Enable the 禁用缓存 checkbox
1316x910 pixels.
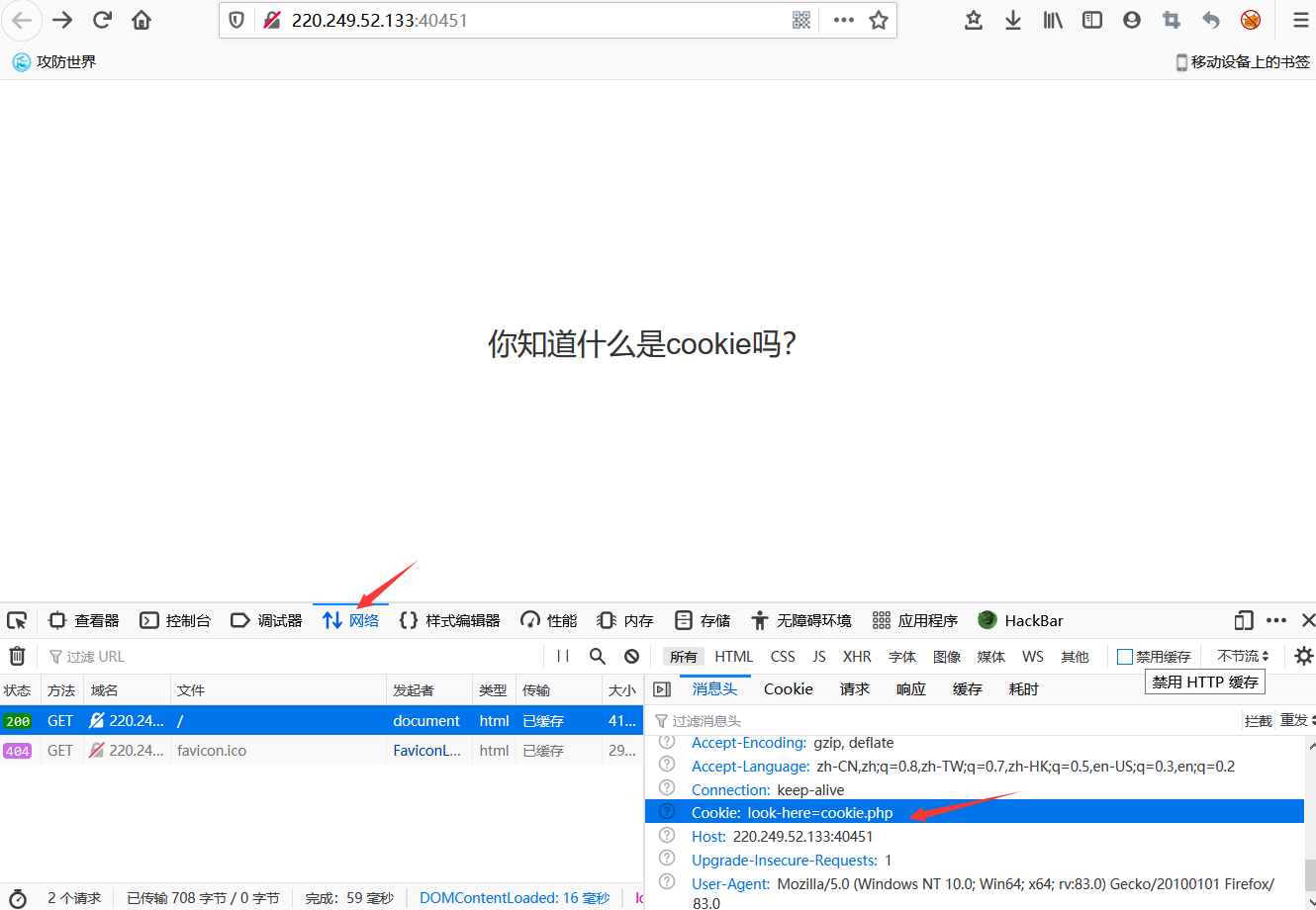coord(1125,657)
